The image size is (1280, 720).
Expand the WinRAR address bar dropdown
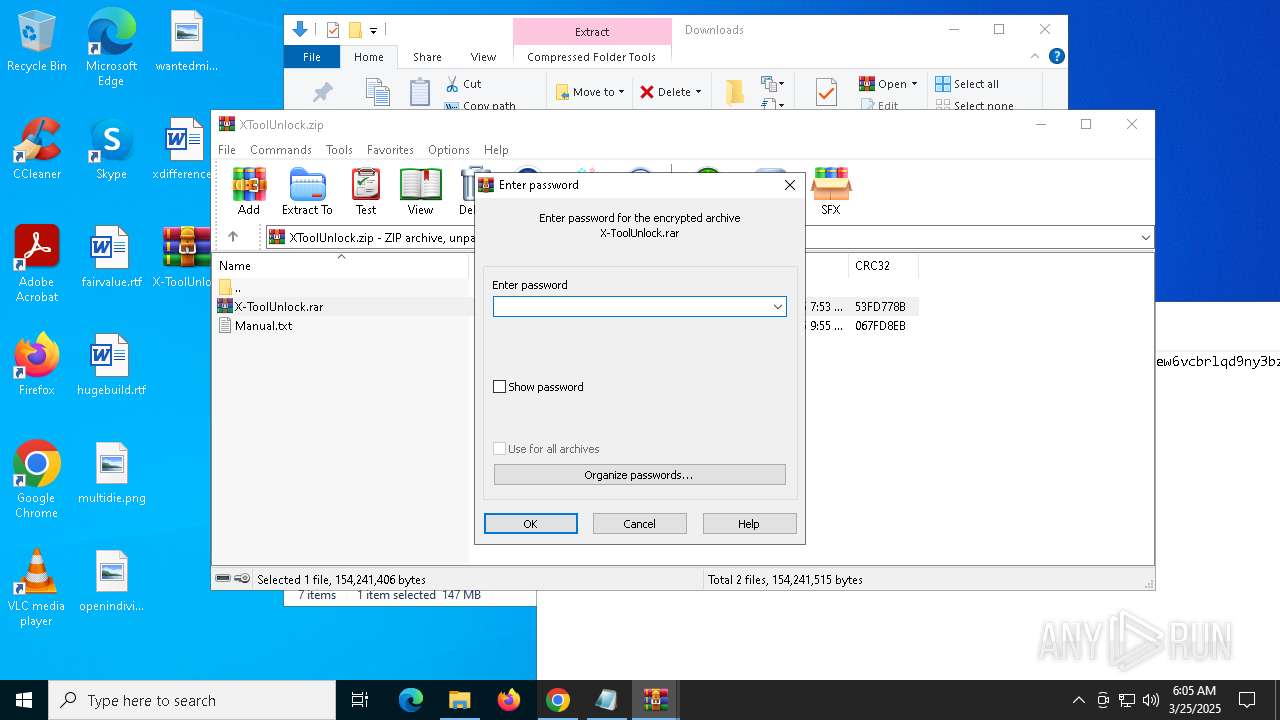click(x=1145, y=238)
